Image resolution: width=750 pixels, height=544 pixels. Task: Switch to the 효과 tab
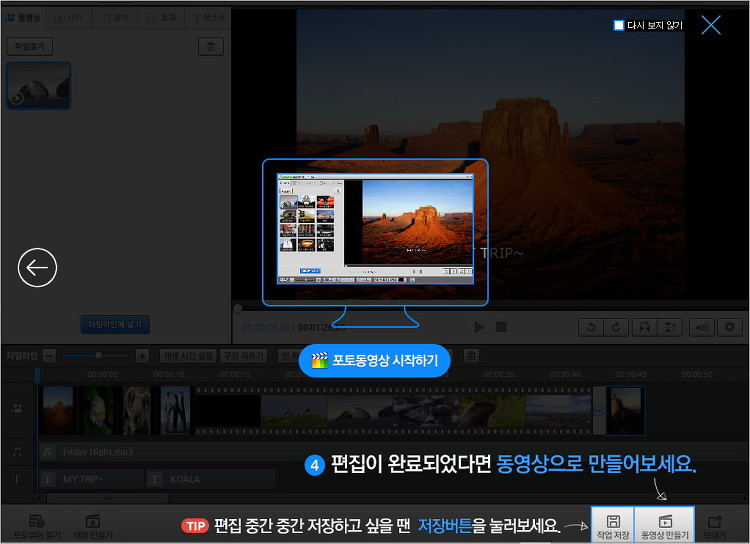pyautogui.click(x=161, y=18)
